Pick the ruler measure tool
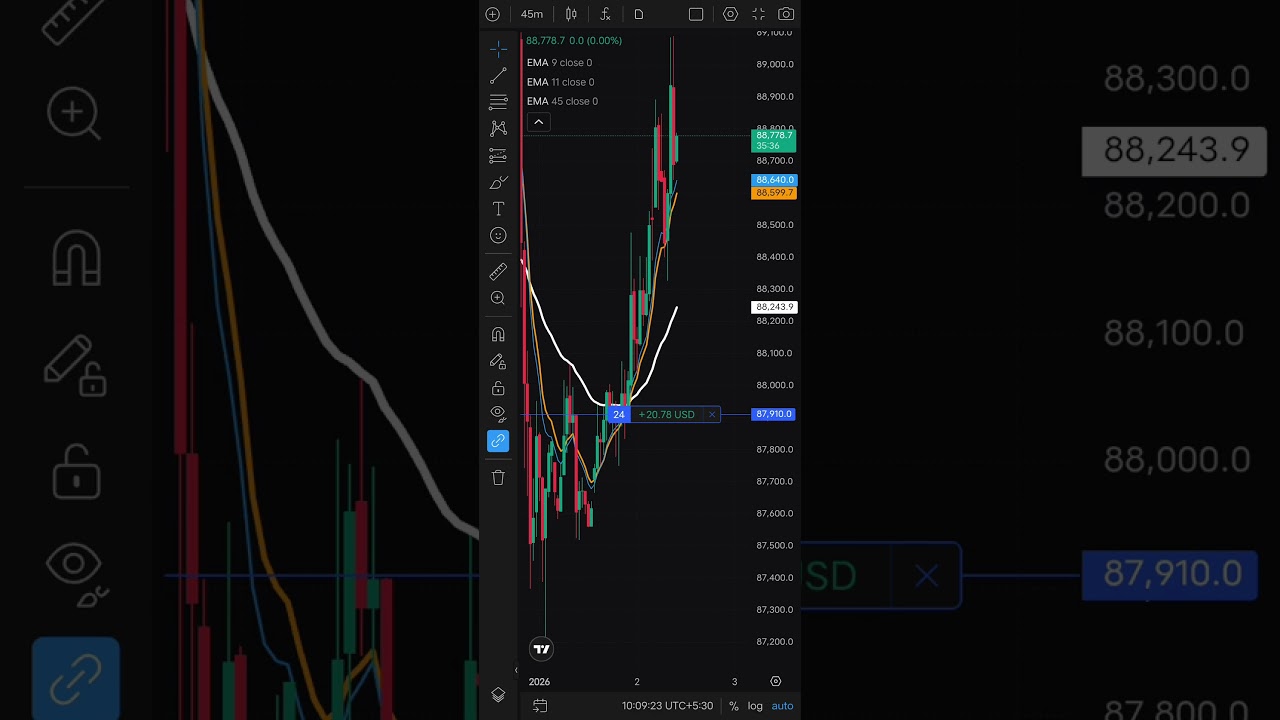The height and width of the screenshot is (720, 1280). [498, 272]
